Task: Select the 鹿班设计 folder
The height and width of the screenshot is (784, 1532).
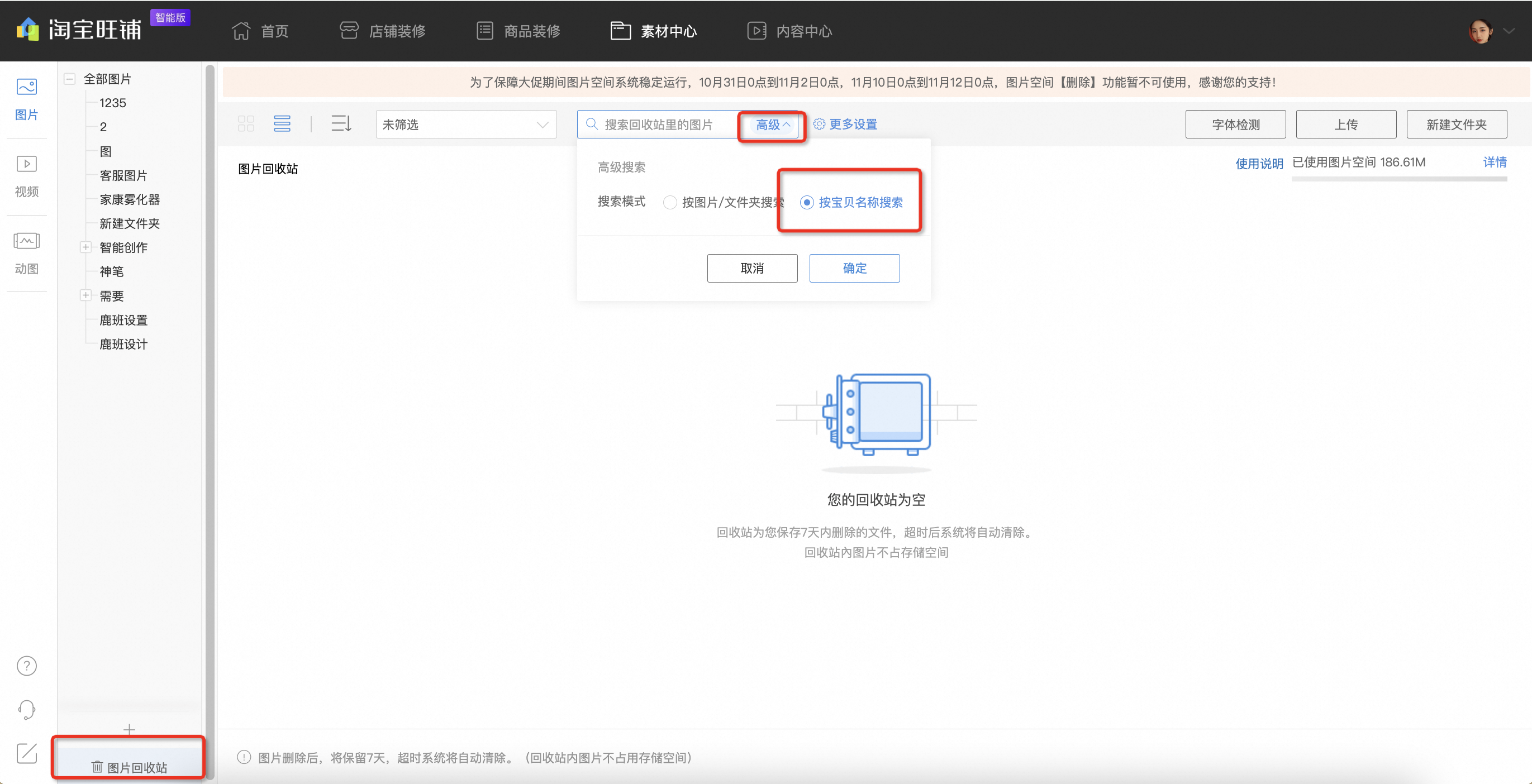Action: [123, 344]
